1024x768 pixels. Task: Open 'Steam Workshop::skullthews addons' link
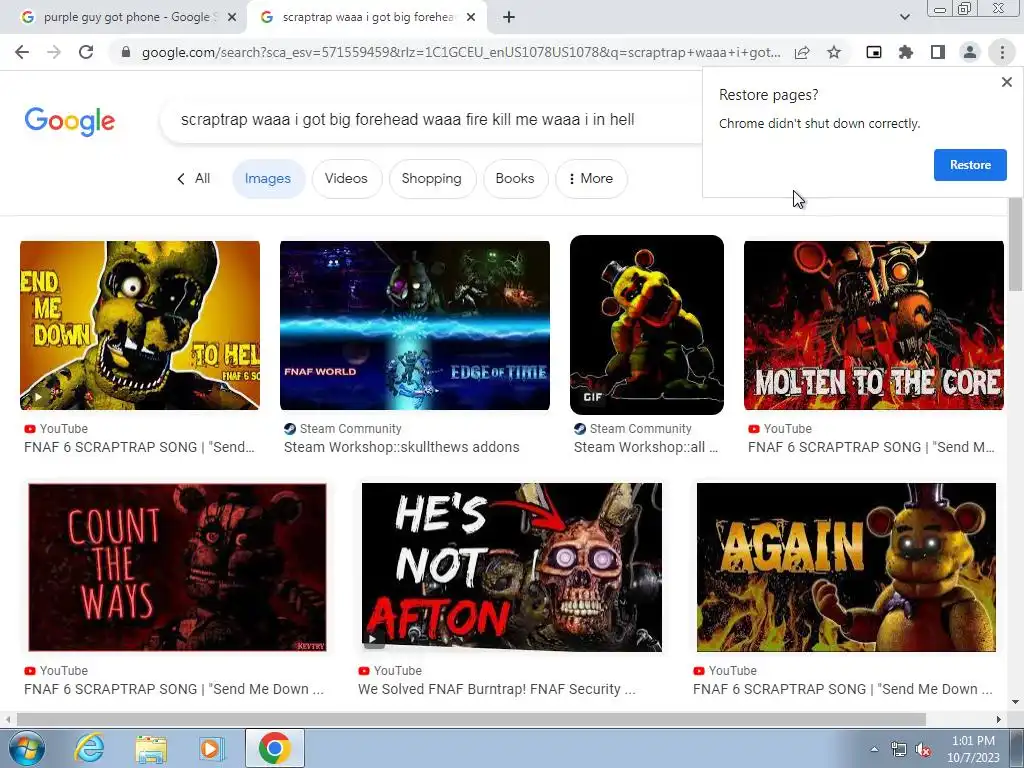tap(402, 447)
